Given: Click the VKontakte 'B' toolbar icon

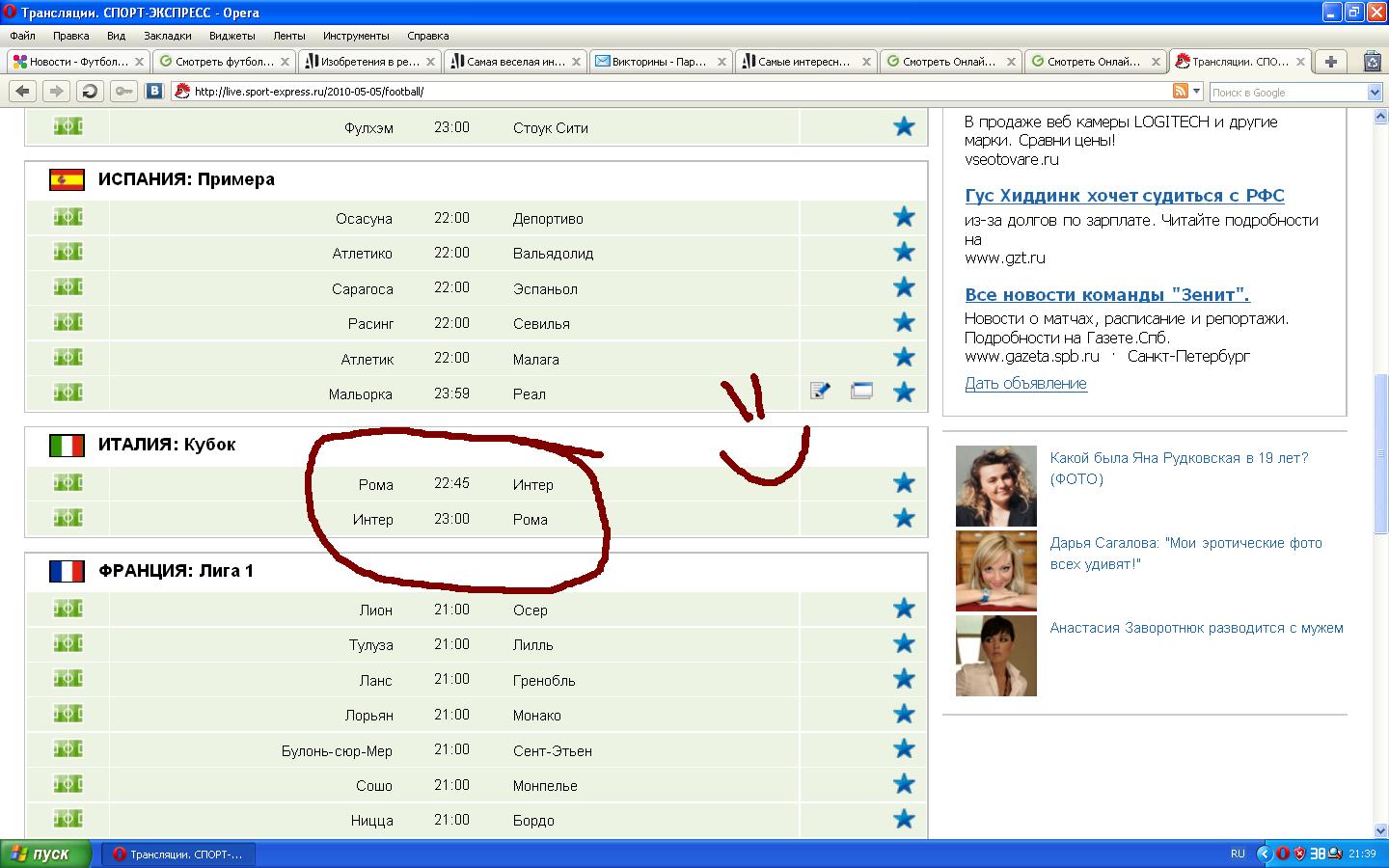Looking at the screenshot, I should (154, 92).
